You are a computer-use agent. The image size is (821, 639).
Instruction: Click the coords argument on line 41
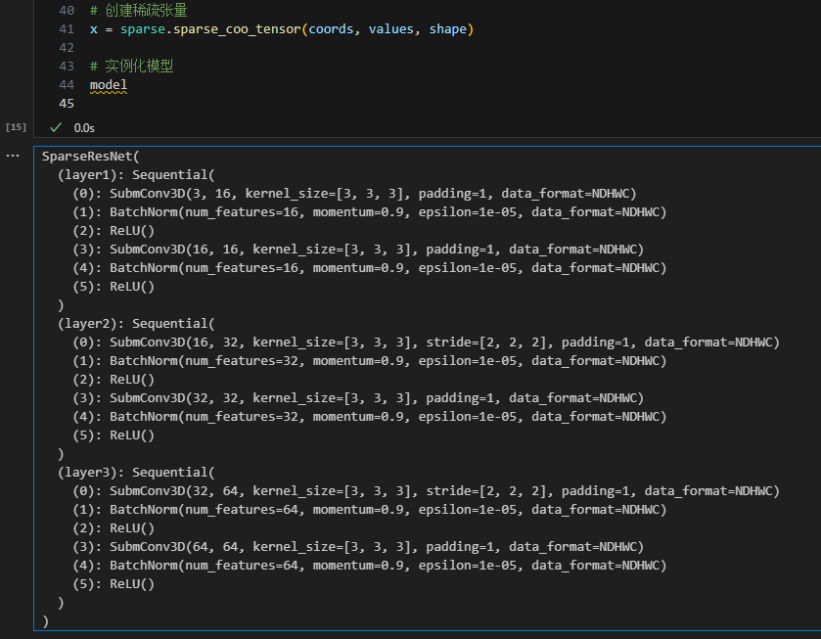(331, 29)
